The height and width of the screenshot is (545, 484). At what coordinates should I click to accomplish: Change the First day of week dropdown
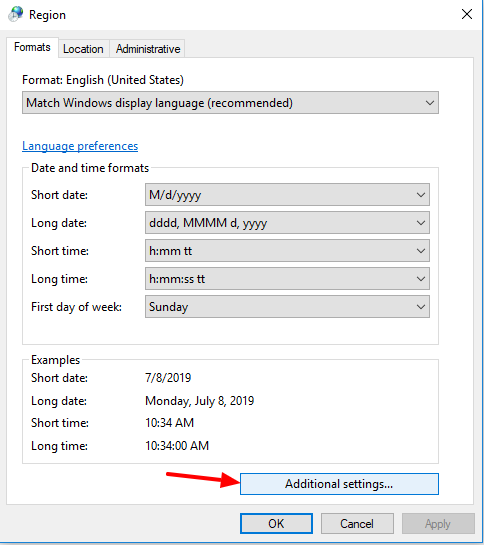pos(287,307)
